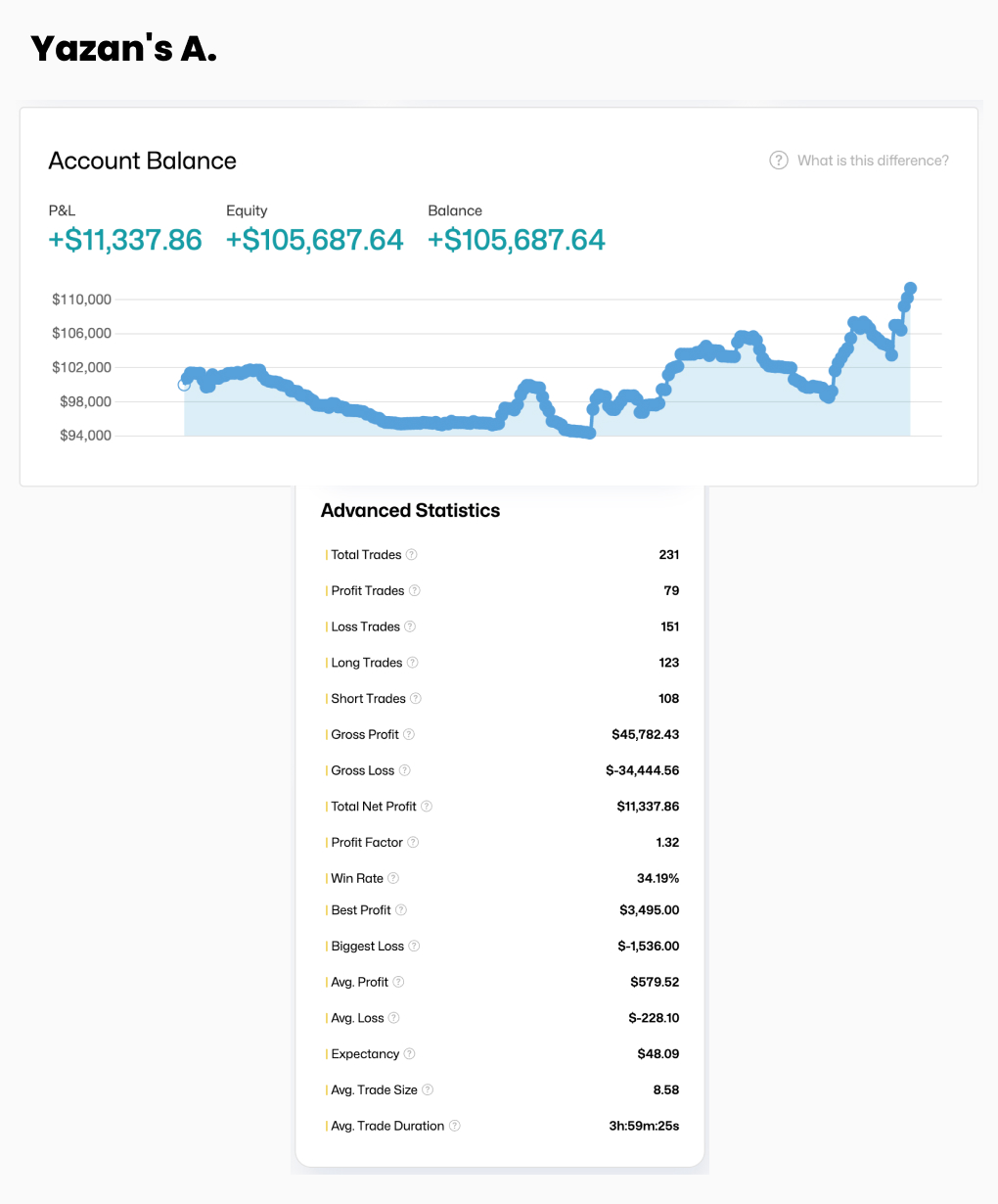
Task: Click the info icon beside Profit Factor
Action: (413, 843)
